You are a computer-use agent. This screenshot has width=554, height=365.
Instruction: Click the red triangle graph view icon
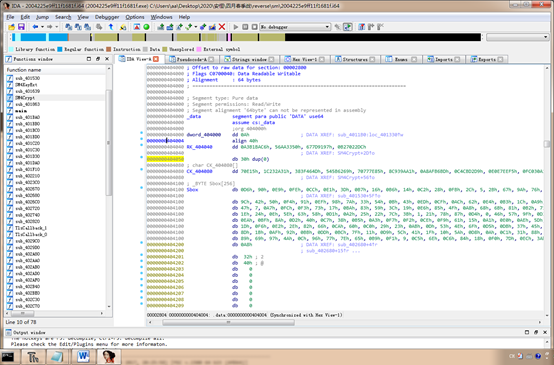(137, 27)
